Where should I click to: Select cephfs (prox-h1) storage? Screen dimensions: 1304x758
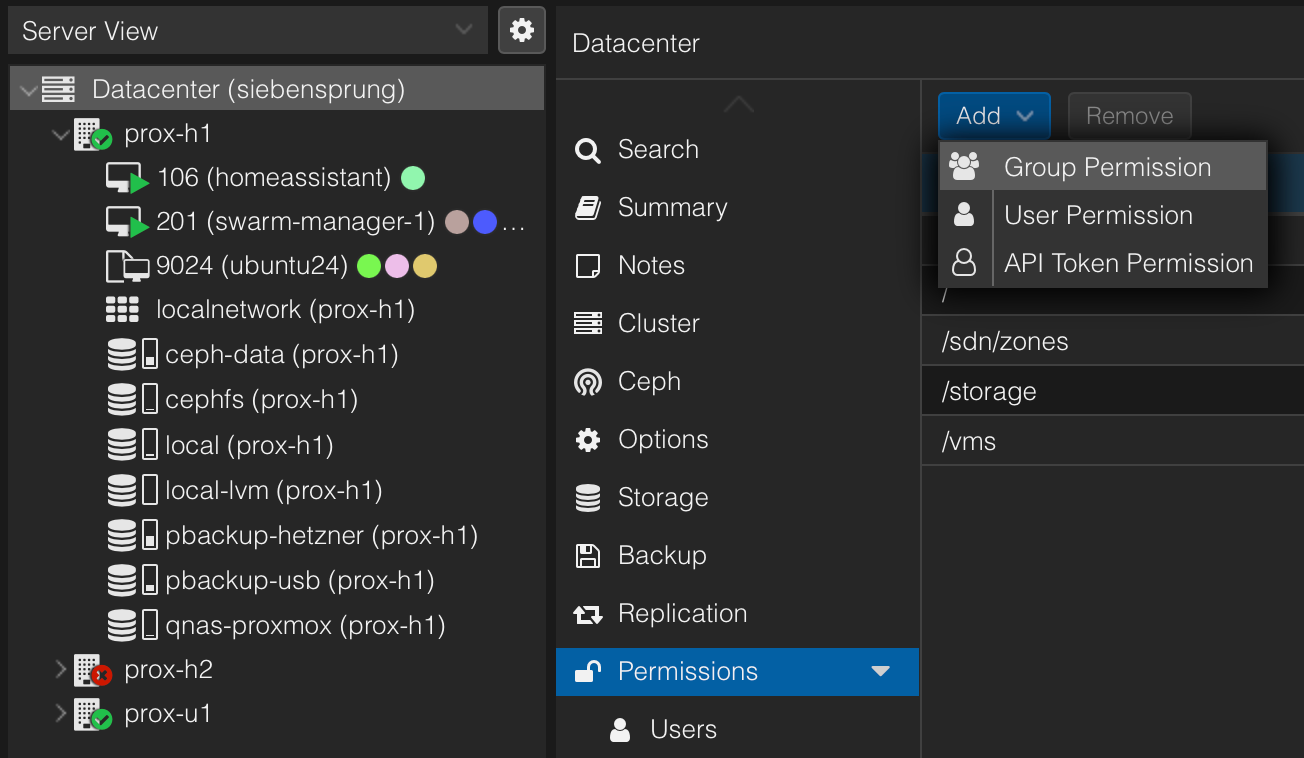276,400
